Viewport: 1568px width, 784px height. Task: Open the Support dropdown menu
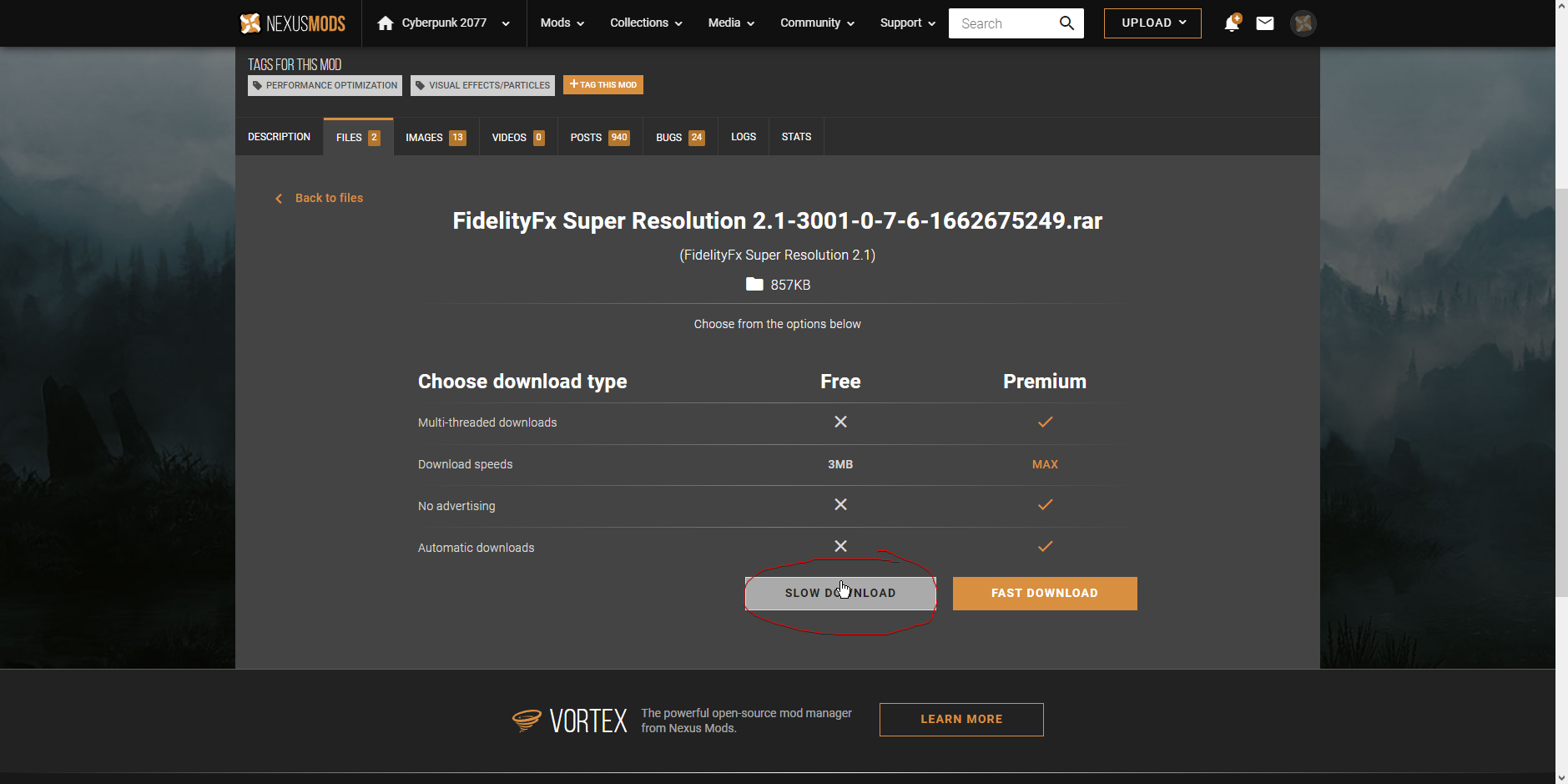click(x=907, y=23)
